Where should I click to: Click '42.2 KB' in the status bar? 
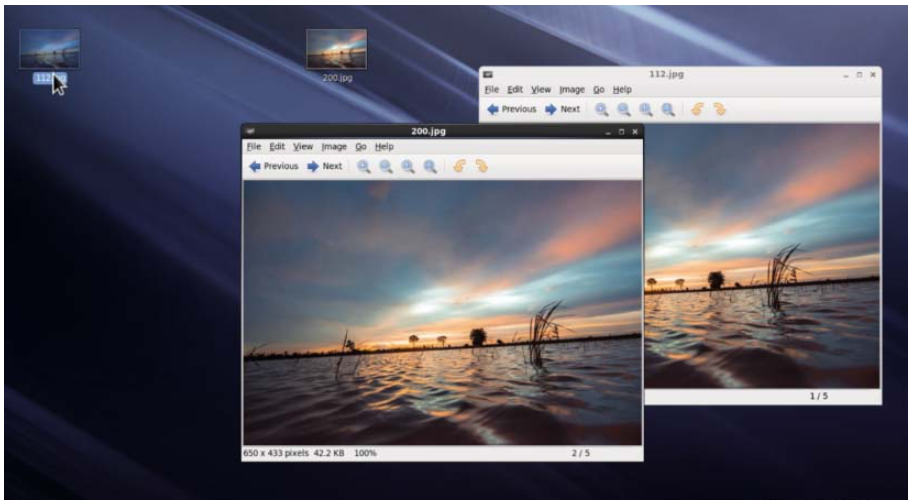click(x=329, y=453)
